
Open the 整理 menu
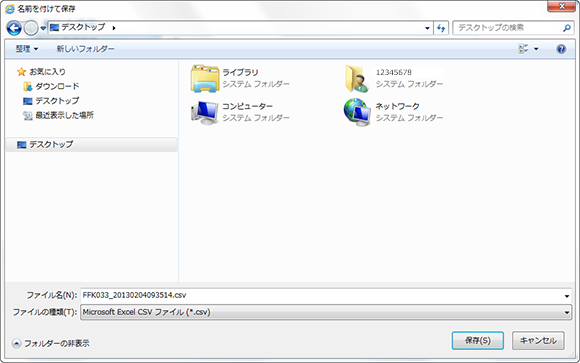pos(27,49)
